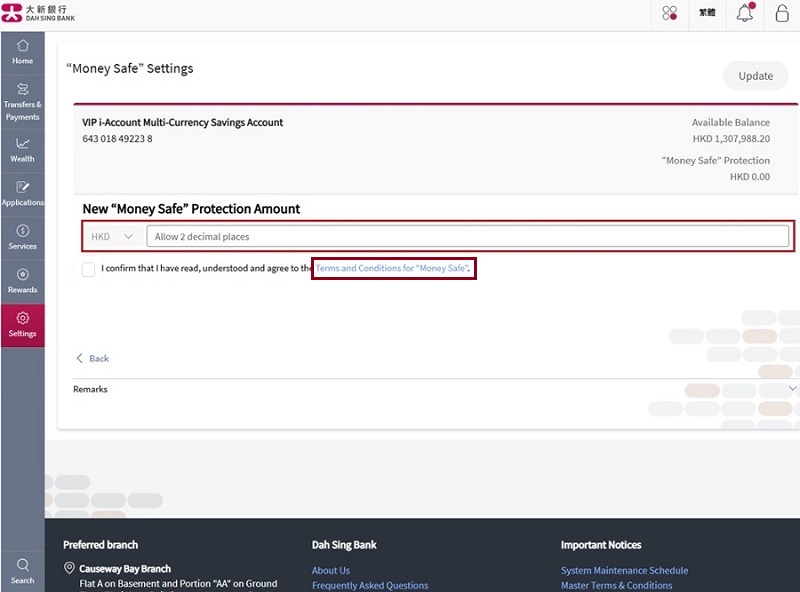800x592 pixels.
Task: Open Transfers & Payments menu
Action: pos(22,101)
